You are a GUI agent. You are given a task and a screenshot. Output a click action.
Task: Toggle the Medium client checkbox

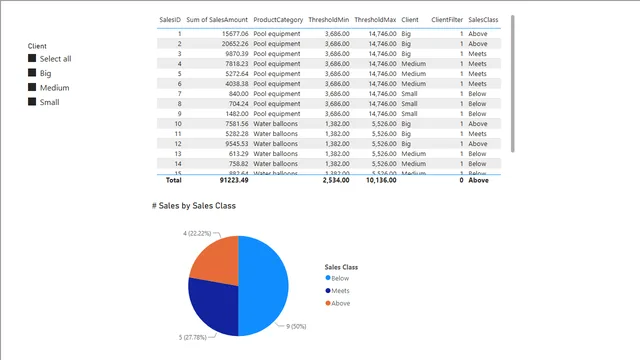[x=32, y=87]
